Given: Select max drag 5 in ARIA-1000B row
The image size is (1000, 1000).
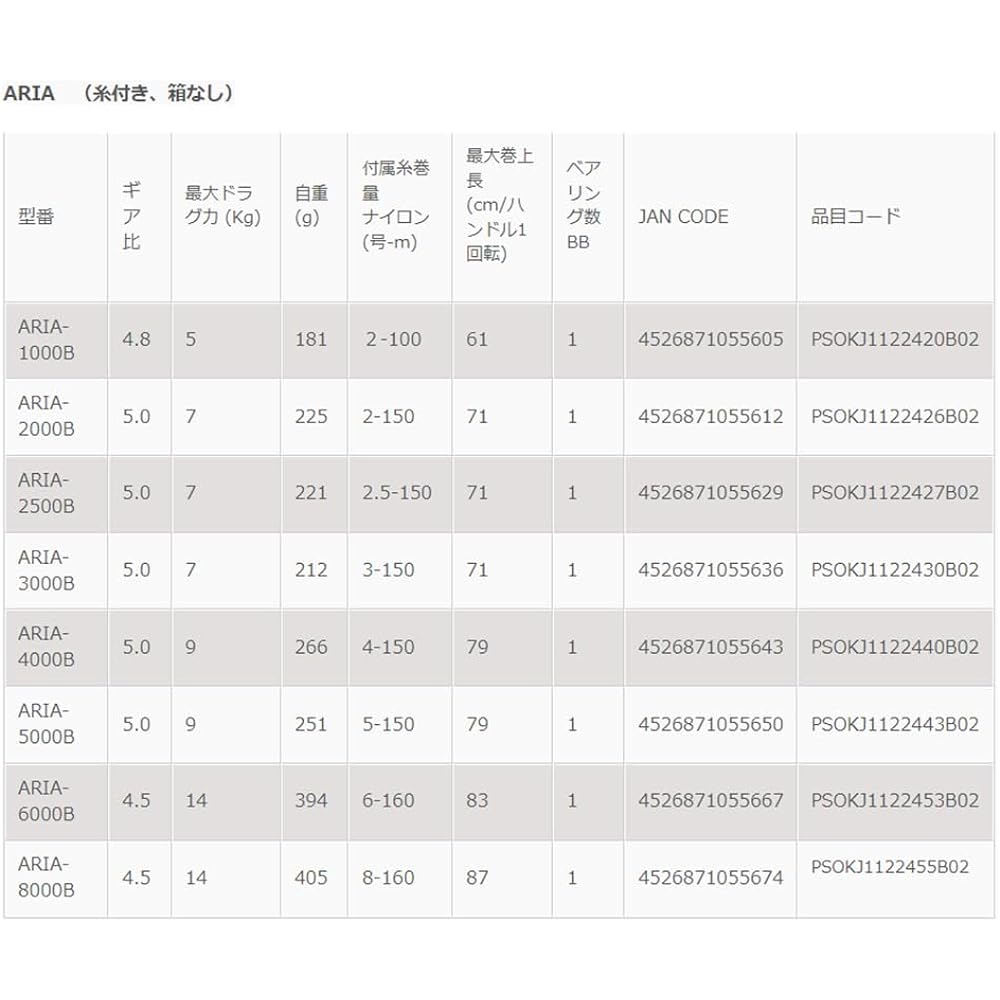Looking at the screenshot, I should (191, 339).
